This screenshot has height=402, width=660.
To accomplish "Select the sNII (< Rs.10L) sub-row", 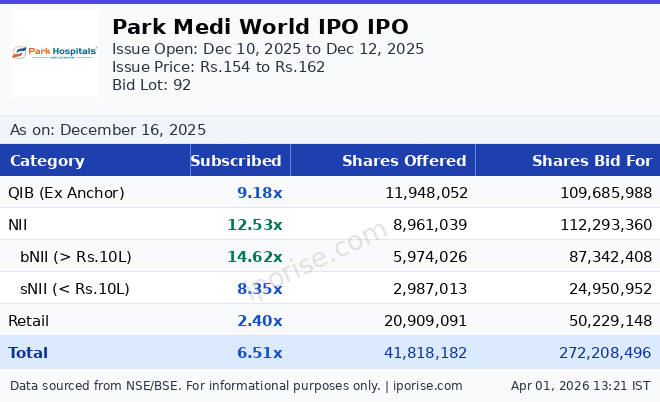I will tap(75, 289).
